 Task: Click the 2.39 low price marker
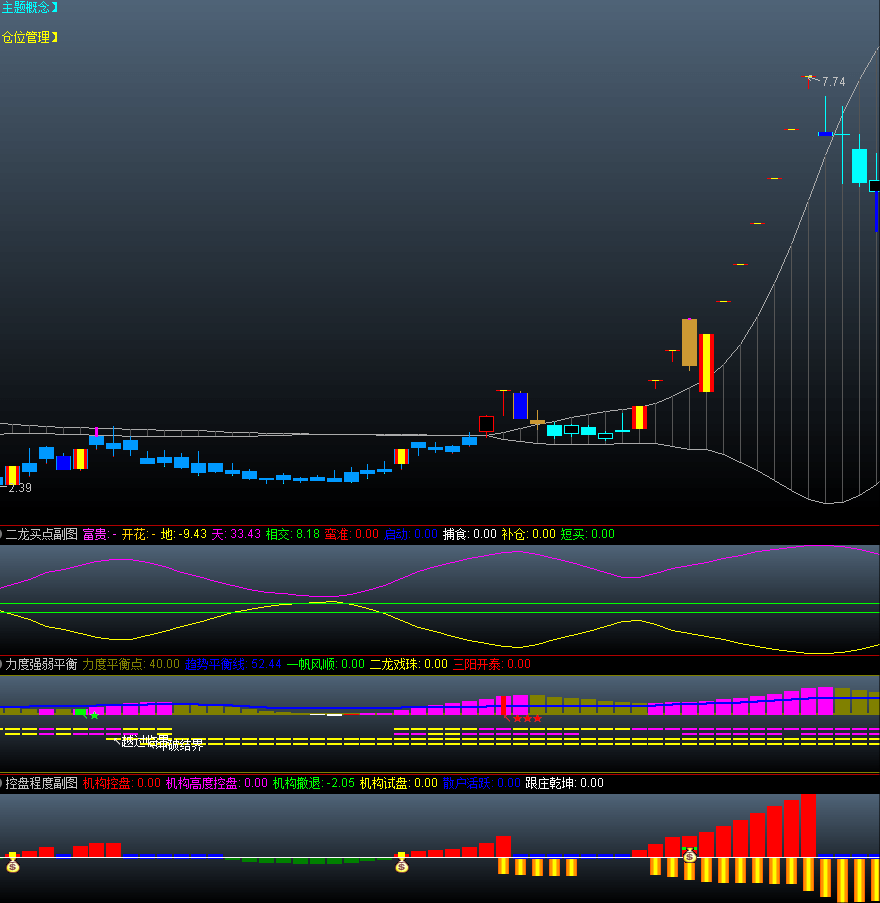point(19,488)
